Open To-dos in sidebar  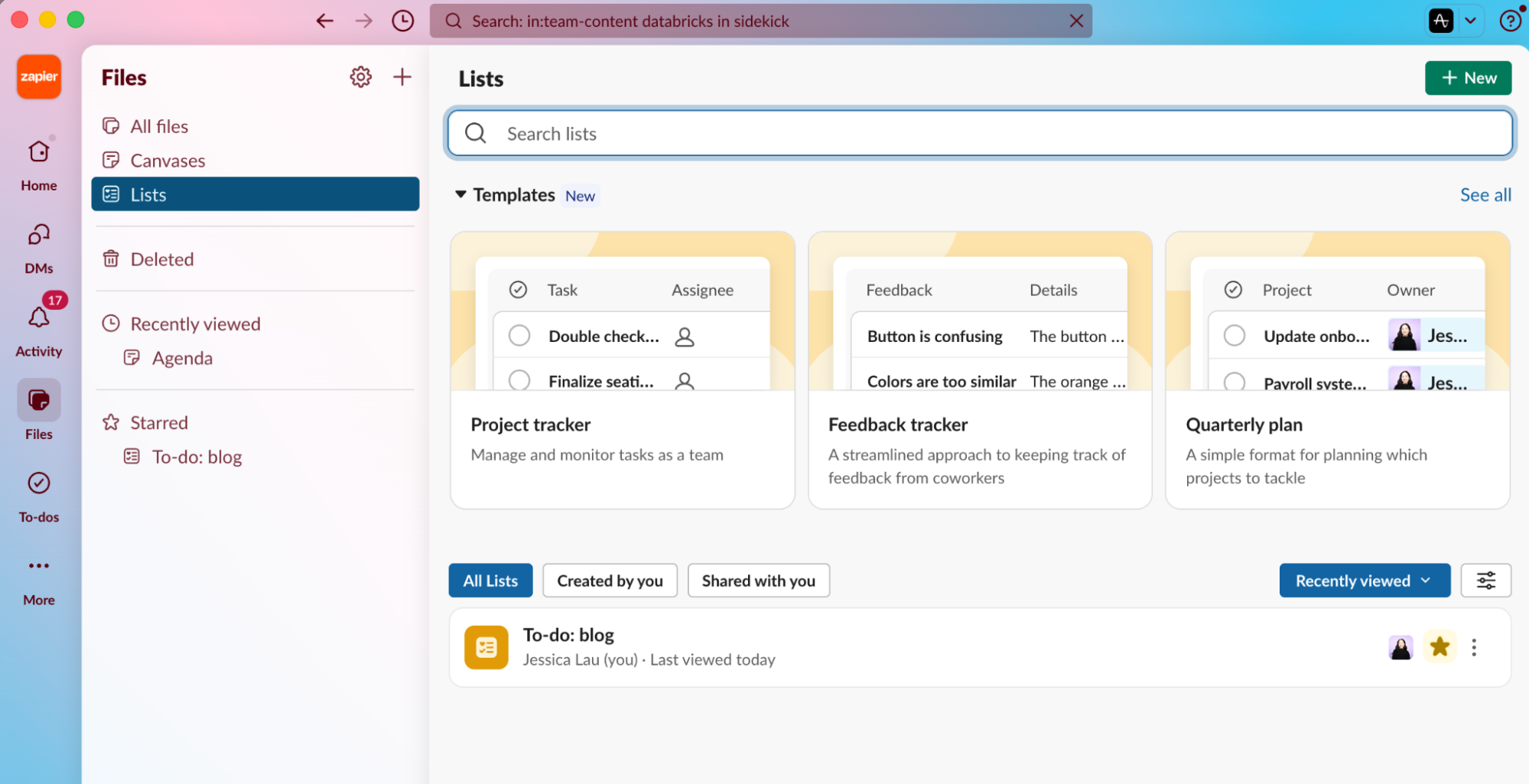click(39, 496)
